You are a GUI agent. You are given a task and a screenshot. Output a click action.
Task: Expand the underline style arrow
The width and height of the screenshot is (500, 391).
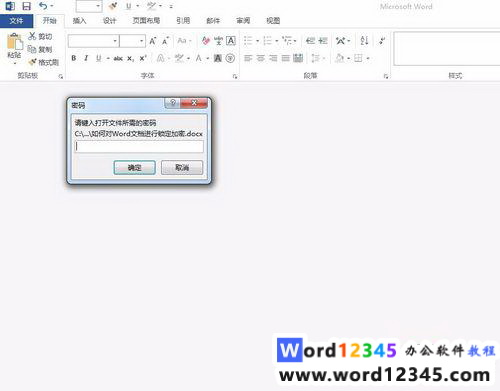point(108,59)
